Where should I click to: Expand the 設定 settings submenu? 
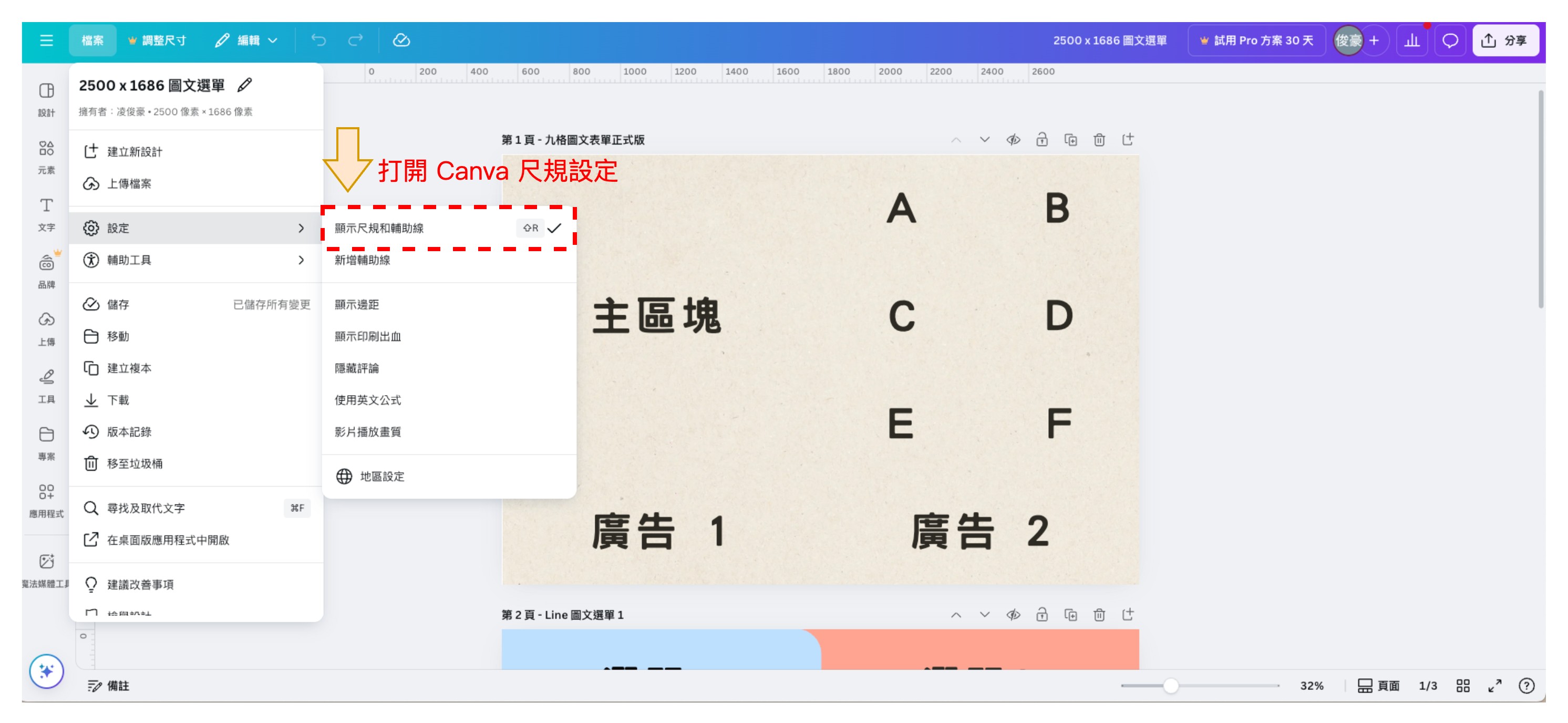[x=196, y=228]
